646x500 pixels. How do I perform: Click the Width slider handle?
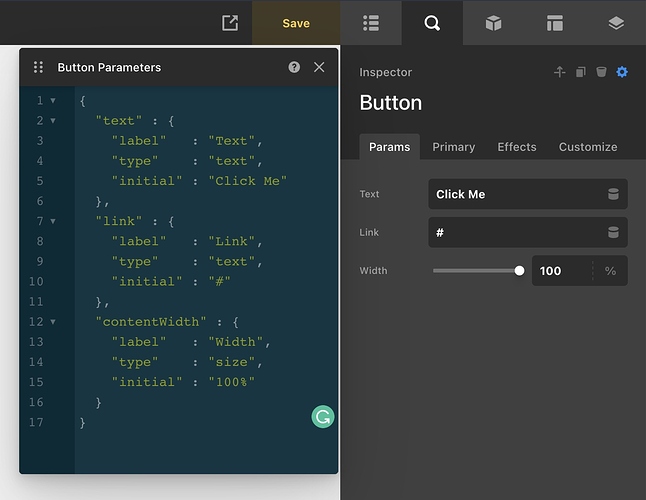click(x=519, y=270)
